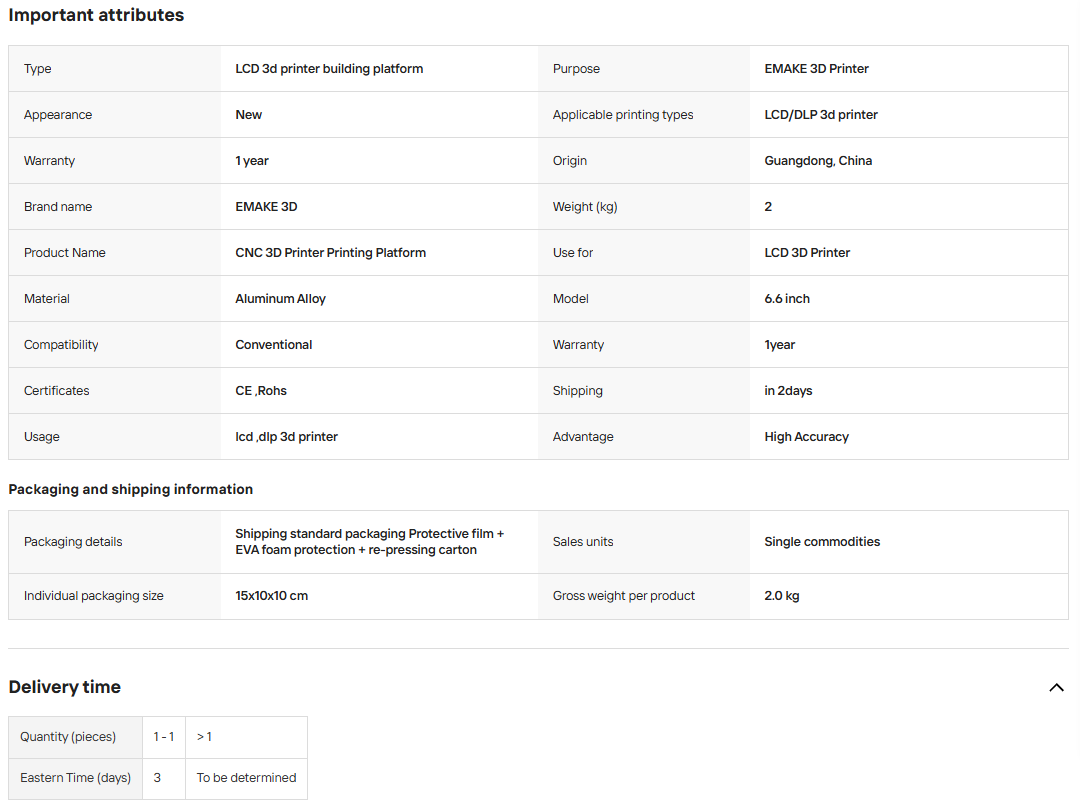Select the CNC 3D Printer Printing Platform text
Image resolution: width=1080 pixels, height=809 pixels.
pos(331,253)
